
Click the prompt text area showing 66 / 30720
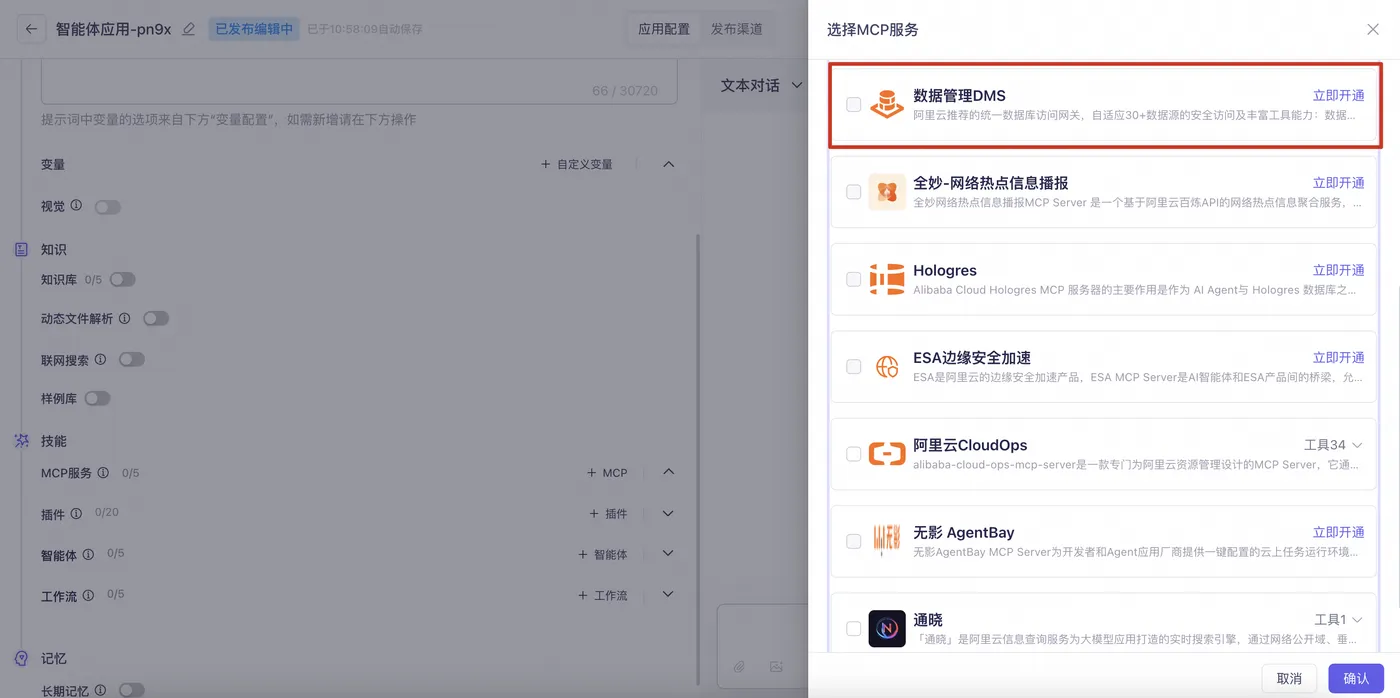point(359,82)
